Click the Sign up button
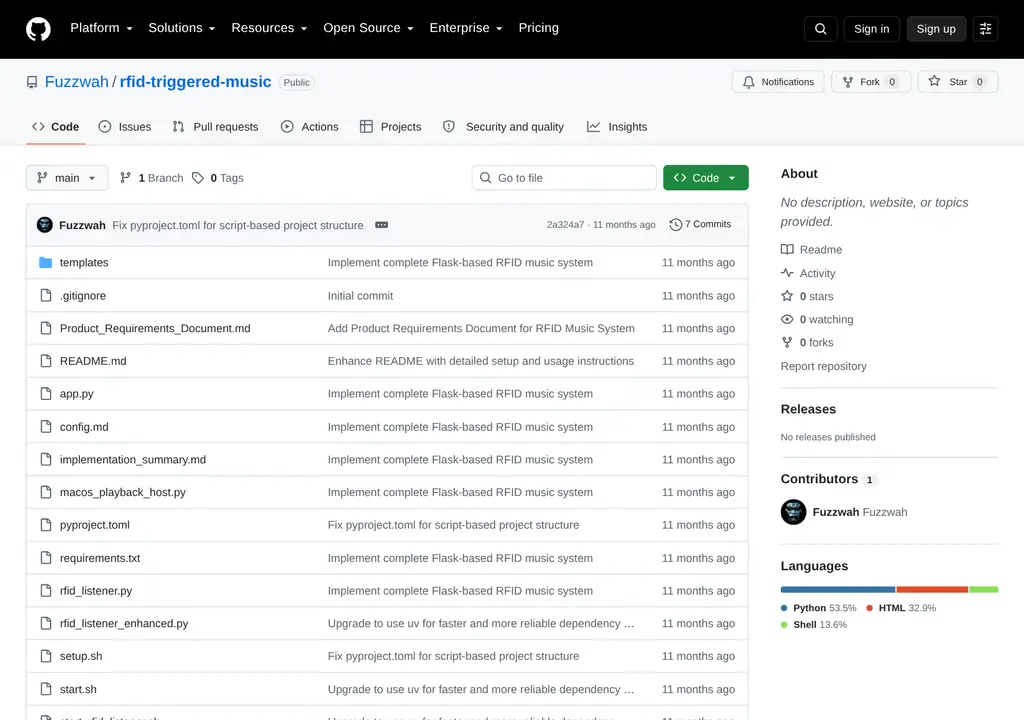1024x720 pixels. coord(936,29)
